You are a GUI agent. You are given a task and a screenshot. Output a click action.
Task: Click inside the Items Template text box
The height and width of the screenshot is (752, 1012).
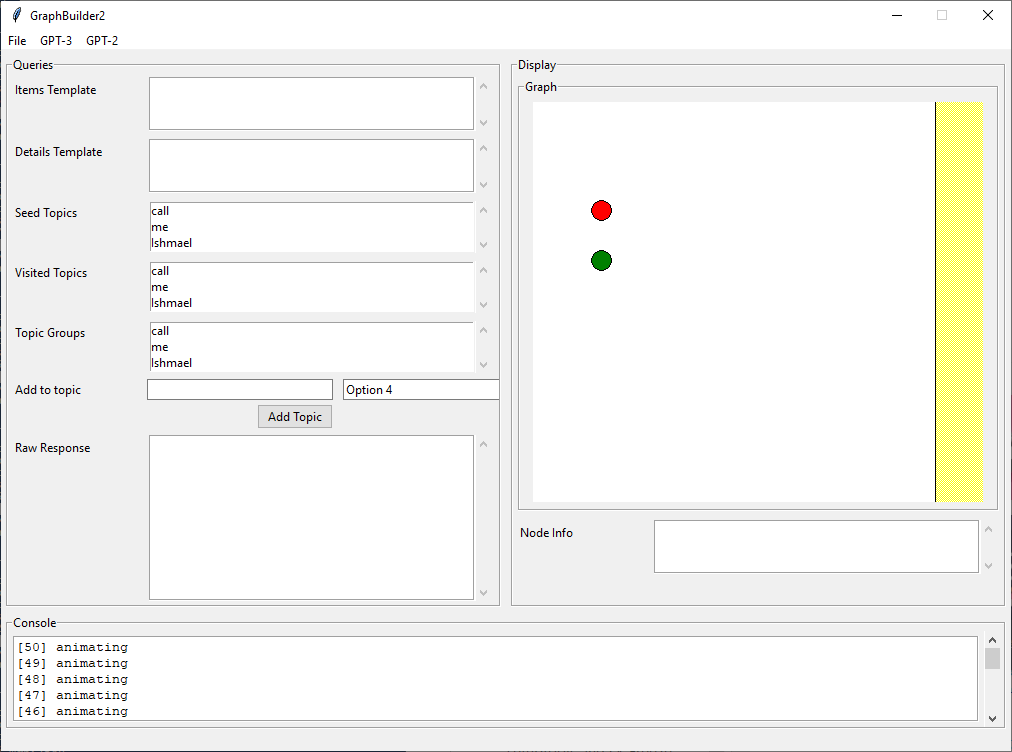pos(311,104)
